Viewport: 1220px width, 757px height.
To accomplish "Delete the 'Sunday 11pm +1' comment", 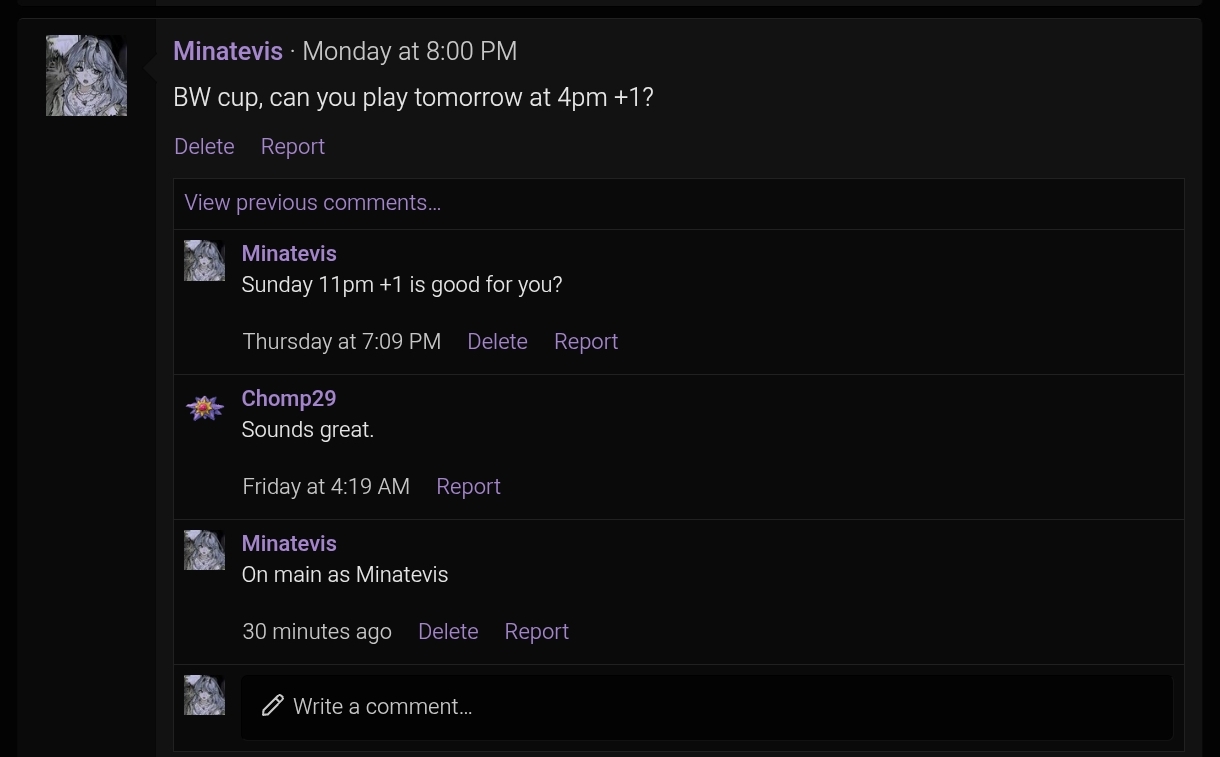I will coord(497,342).
